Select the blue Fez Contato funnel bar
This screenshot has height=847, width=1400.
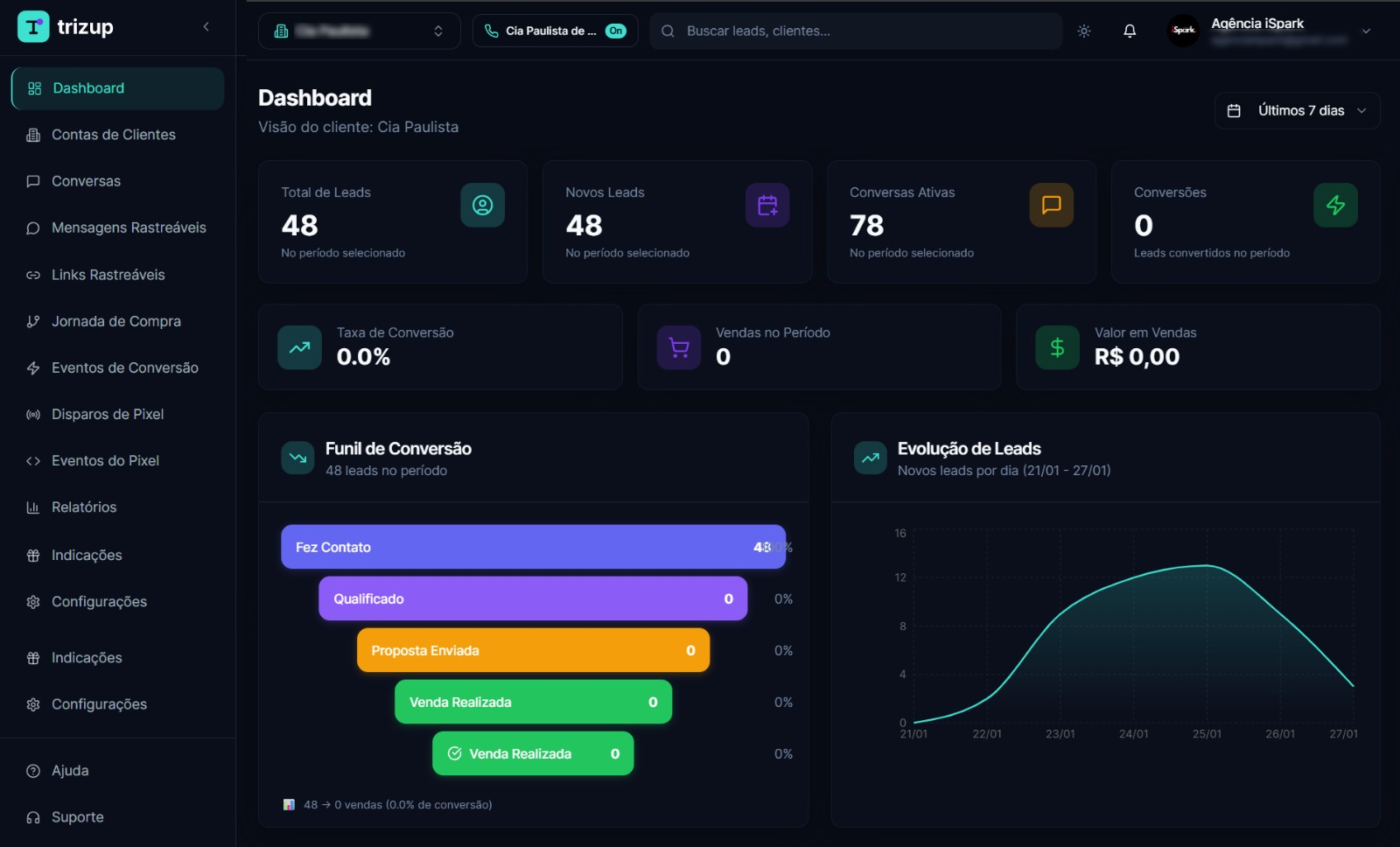coord(533,547)
